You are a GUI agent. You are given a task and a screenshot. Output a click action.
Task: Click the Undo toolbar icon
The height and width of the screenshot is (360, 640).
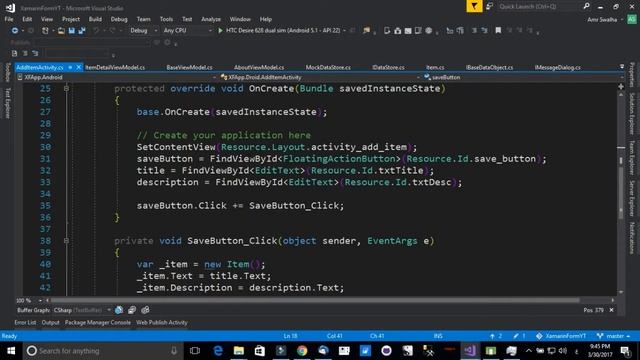[96, 31]
